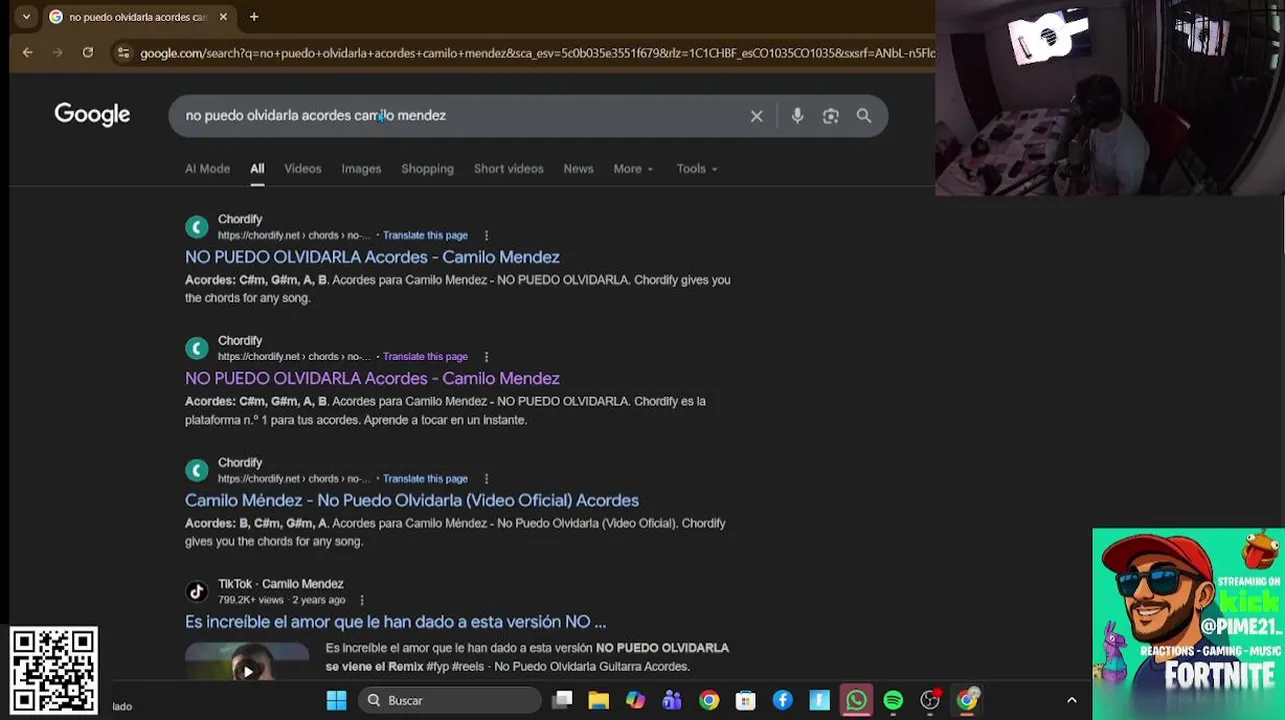Reload the page
The width and height of the screenshot is (1285, 720).
pos(88,53)
